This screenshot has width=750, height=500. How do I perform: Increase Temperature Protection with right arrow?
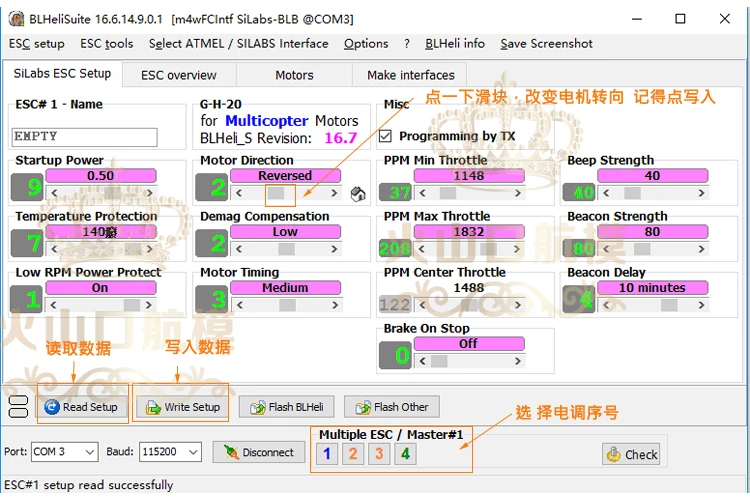pyautogui.click(x=150, y=249)
